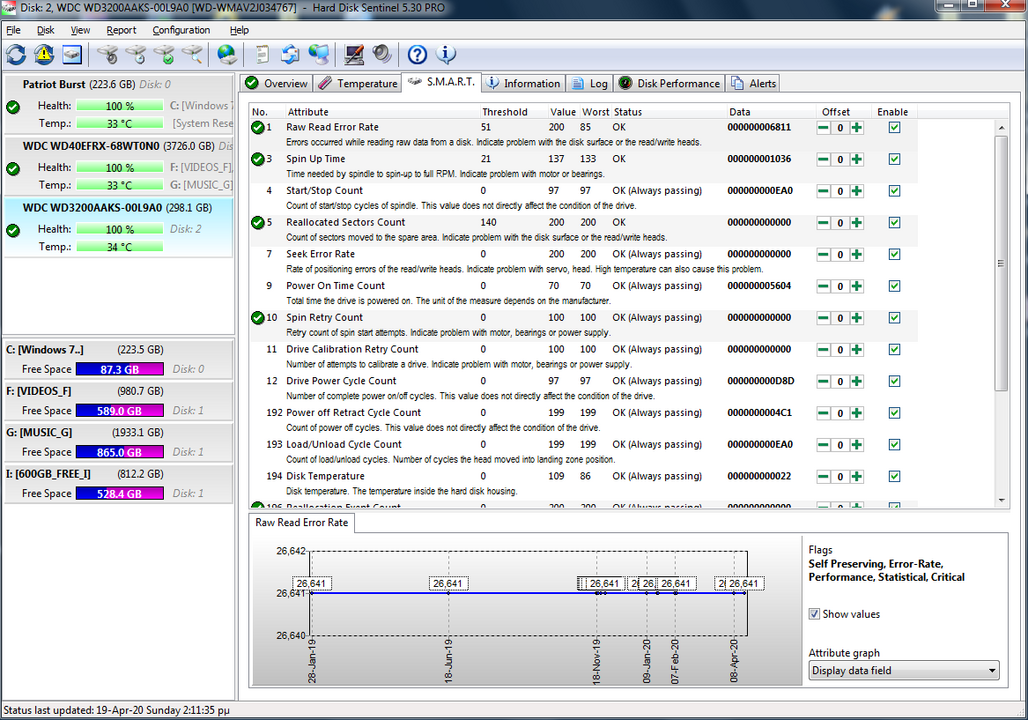Click the globe over disk toolbar icon
1028x720 pixels.
coord(227,54)
